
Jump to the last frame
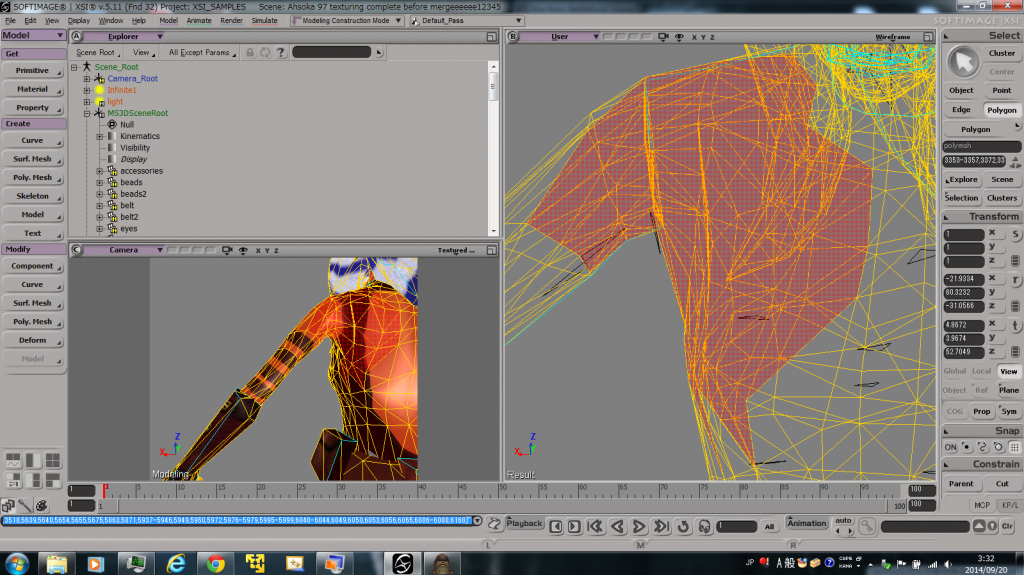[661, 526]
